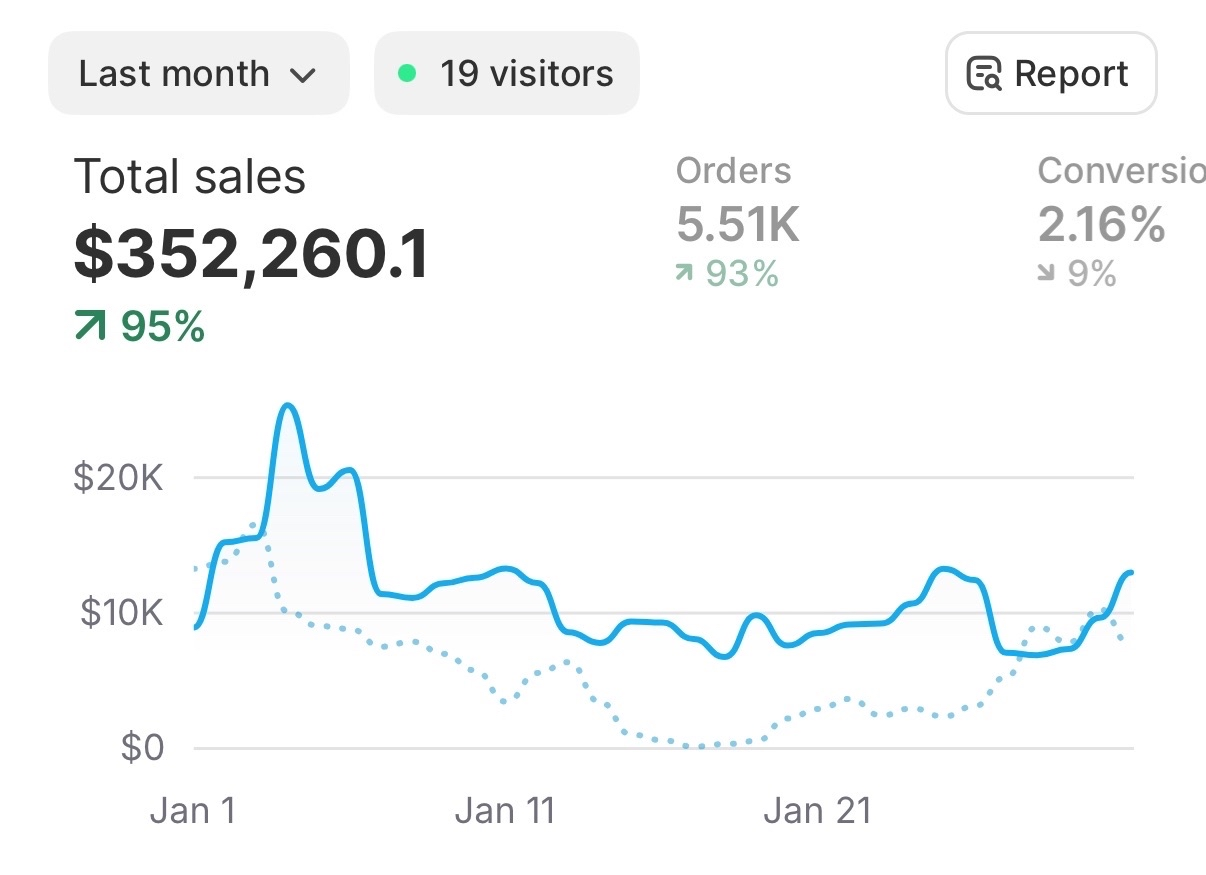Image resolution: width=1206 pixels, height=875 pixels.
Task: Click the $10K gridline label
Action: point(120,612)
